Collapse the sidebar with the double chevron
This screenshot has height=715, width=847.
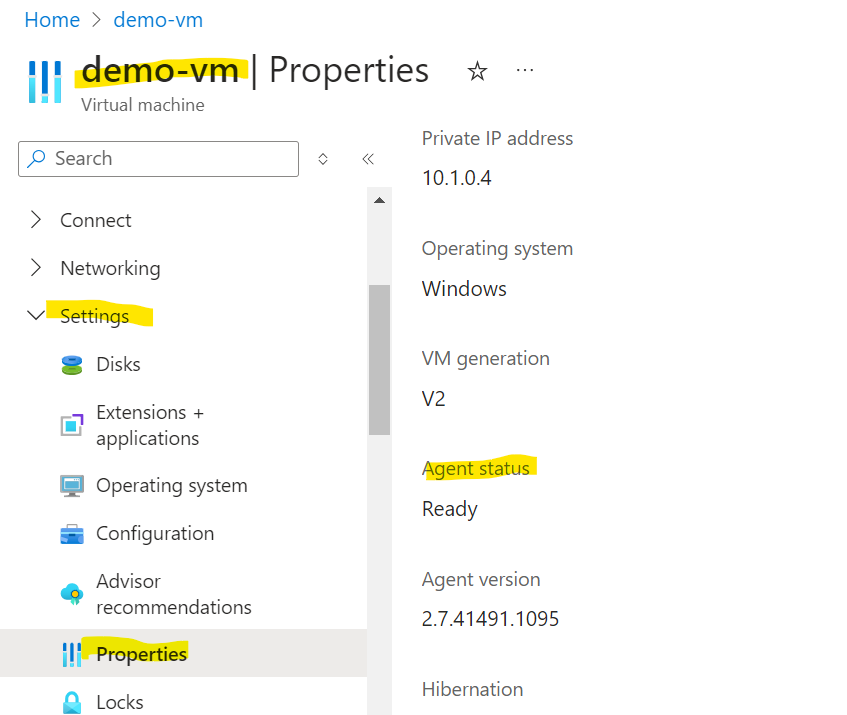(367, 158)
